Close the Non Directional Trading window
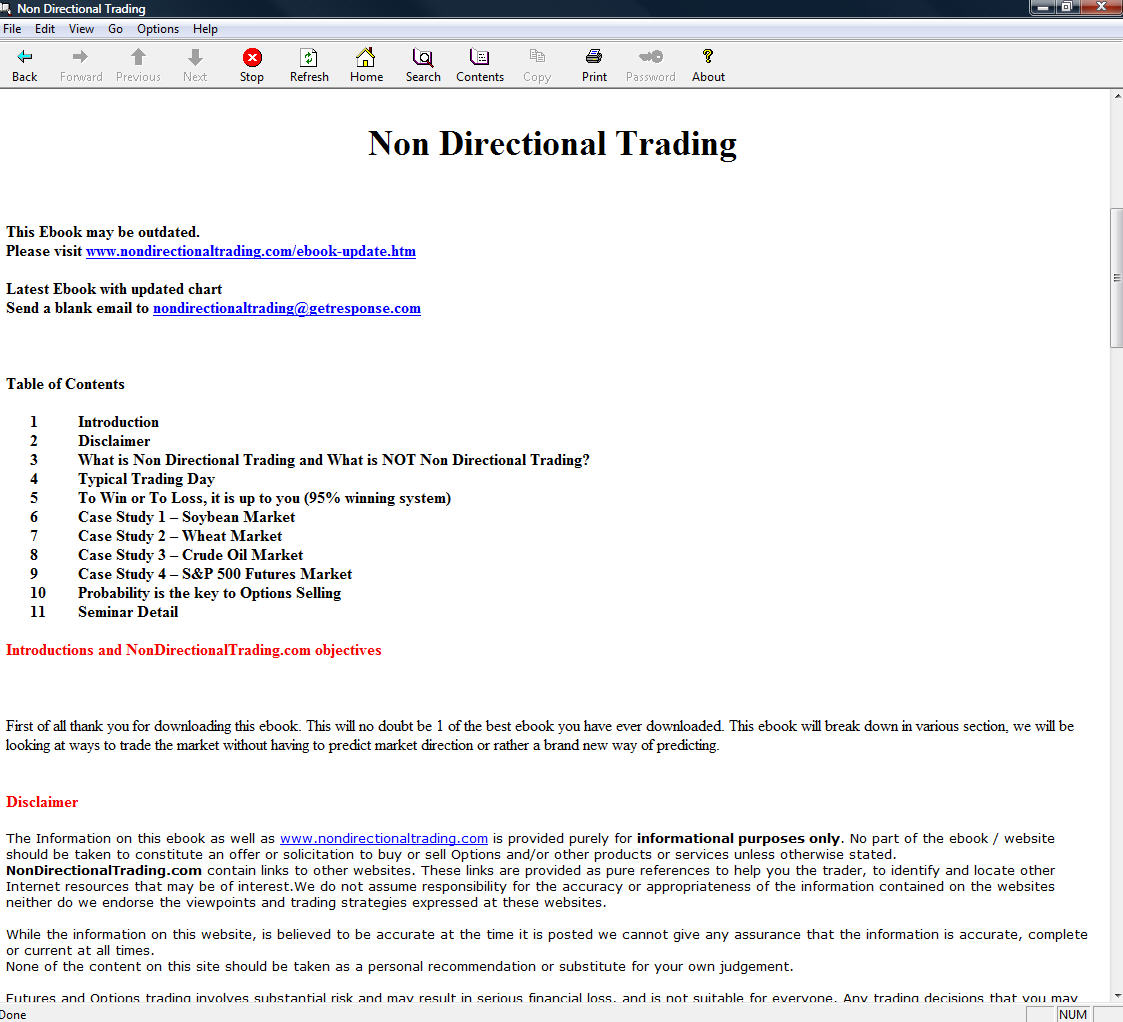Viewport: 1123px width, 1022px height. pyautogui.click(x=1102, y=7)
